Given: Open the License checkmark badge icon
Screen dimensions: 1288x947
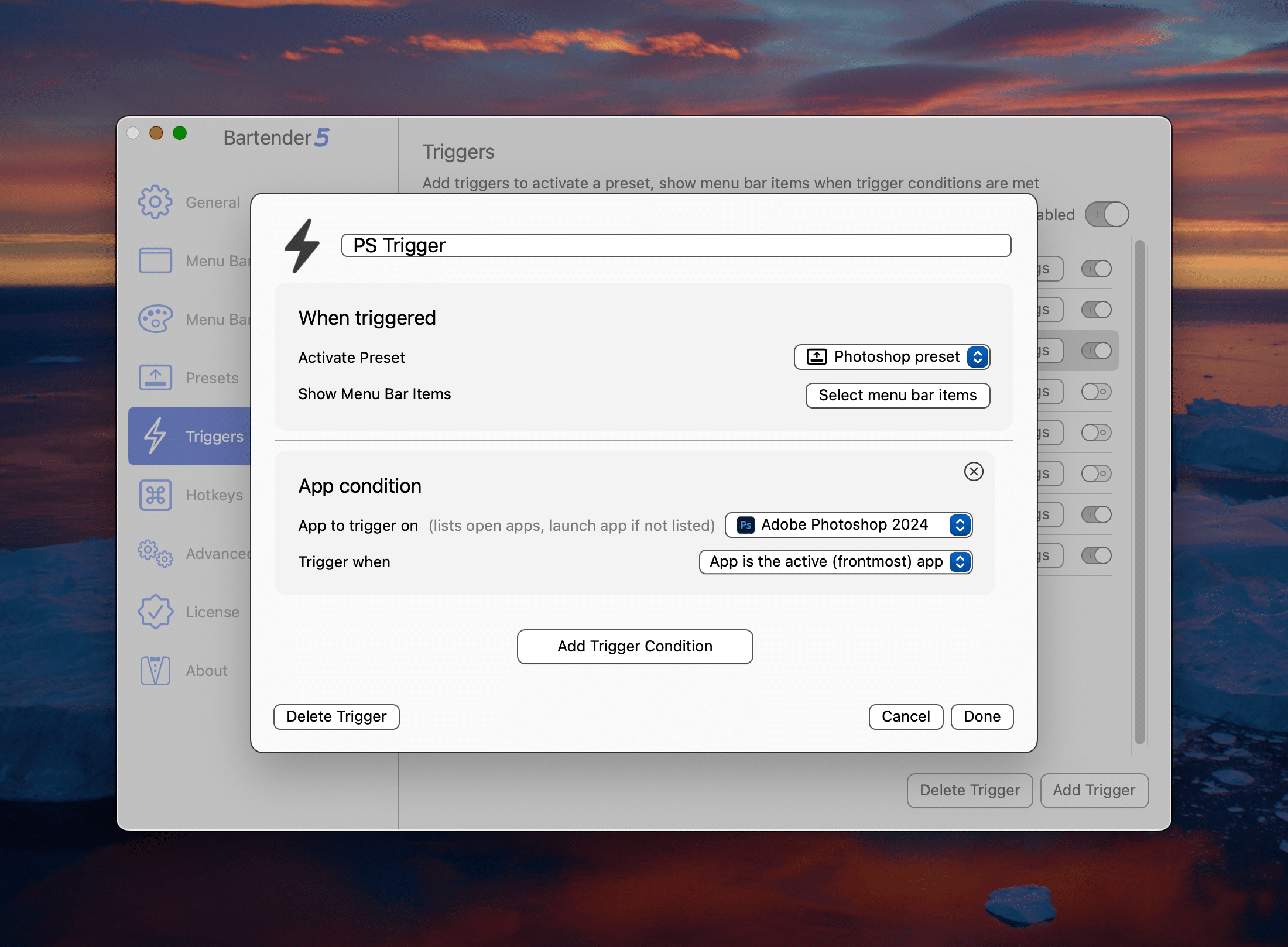Looking at the screenshot, I should click(155, 612).
